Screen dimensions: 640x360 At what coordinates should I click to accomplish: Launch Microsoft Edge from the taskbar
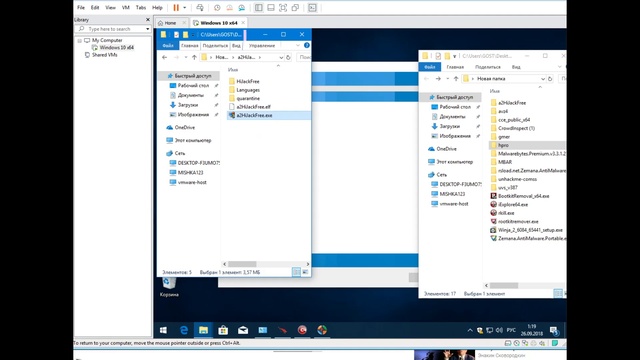click(x=184, y=330)
